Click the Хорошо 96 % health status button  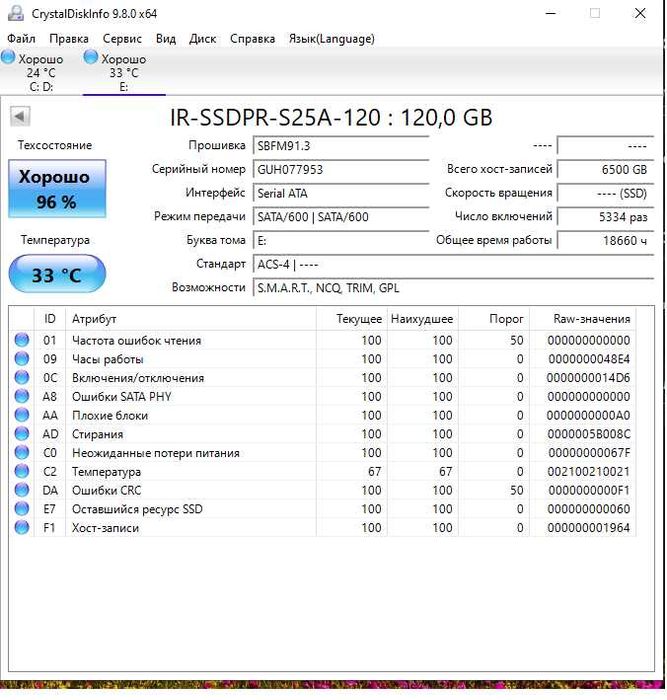[57, 189]
